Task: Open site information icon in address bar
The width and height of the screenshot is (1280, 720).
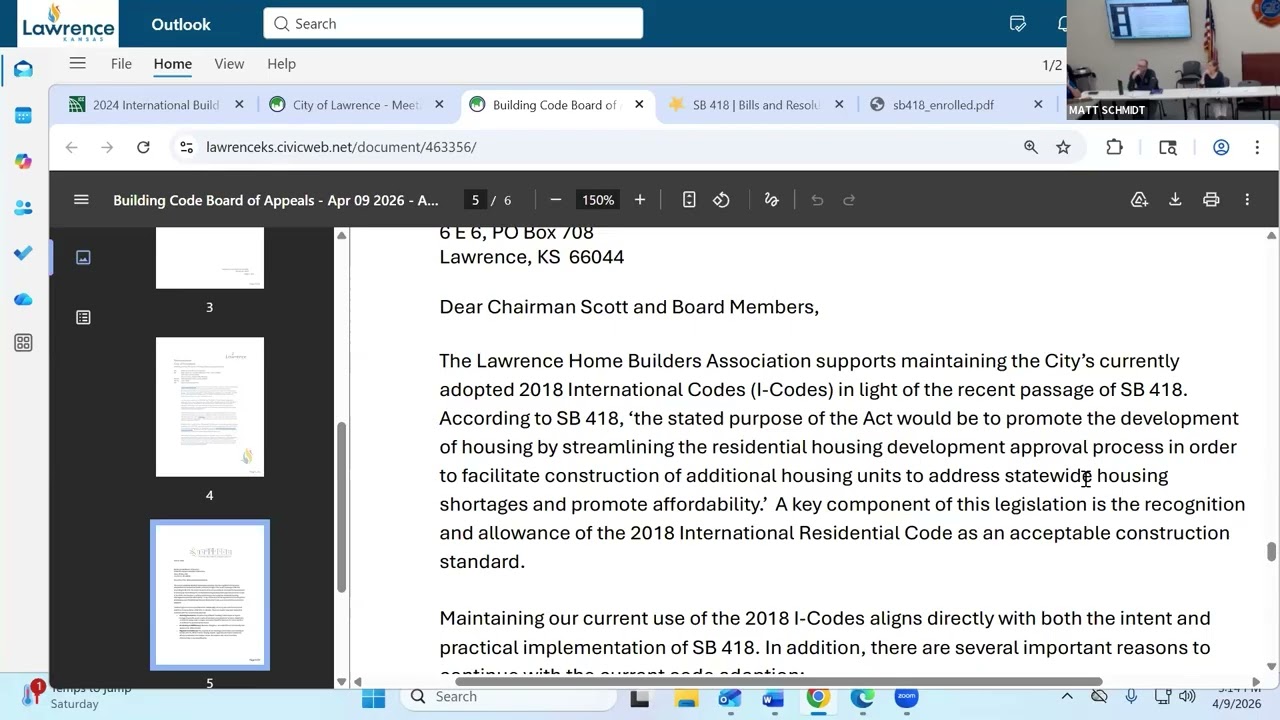Action: [186, 147]
